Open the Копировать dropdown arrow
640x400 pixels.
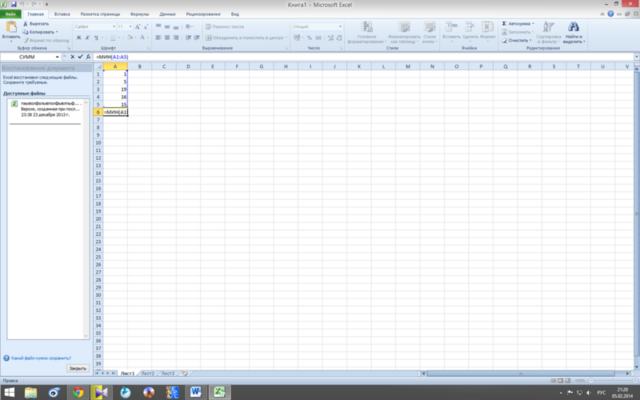pos(57,32)
